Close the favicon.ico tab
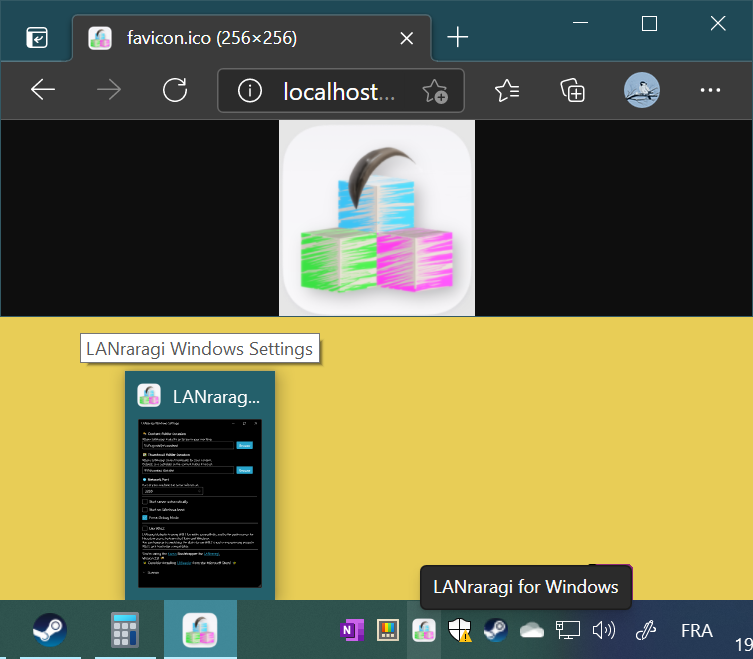Viewport: 753px width, 659px height. tap(407, 38)
